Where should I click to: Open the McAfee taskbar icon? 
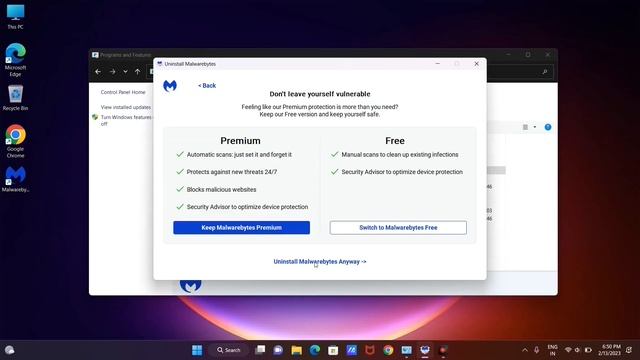pos(370,350)
